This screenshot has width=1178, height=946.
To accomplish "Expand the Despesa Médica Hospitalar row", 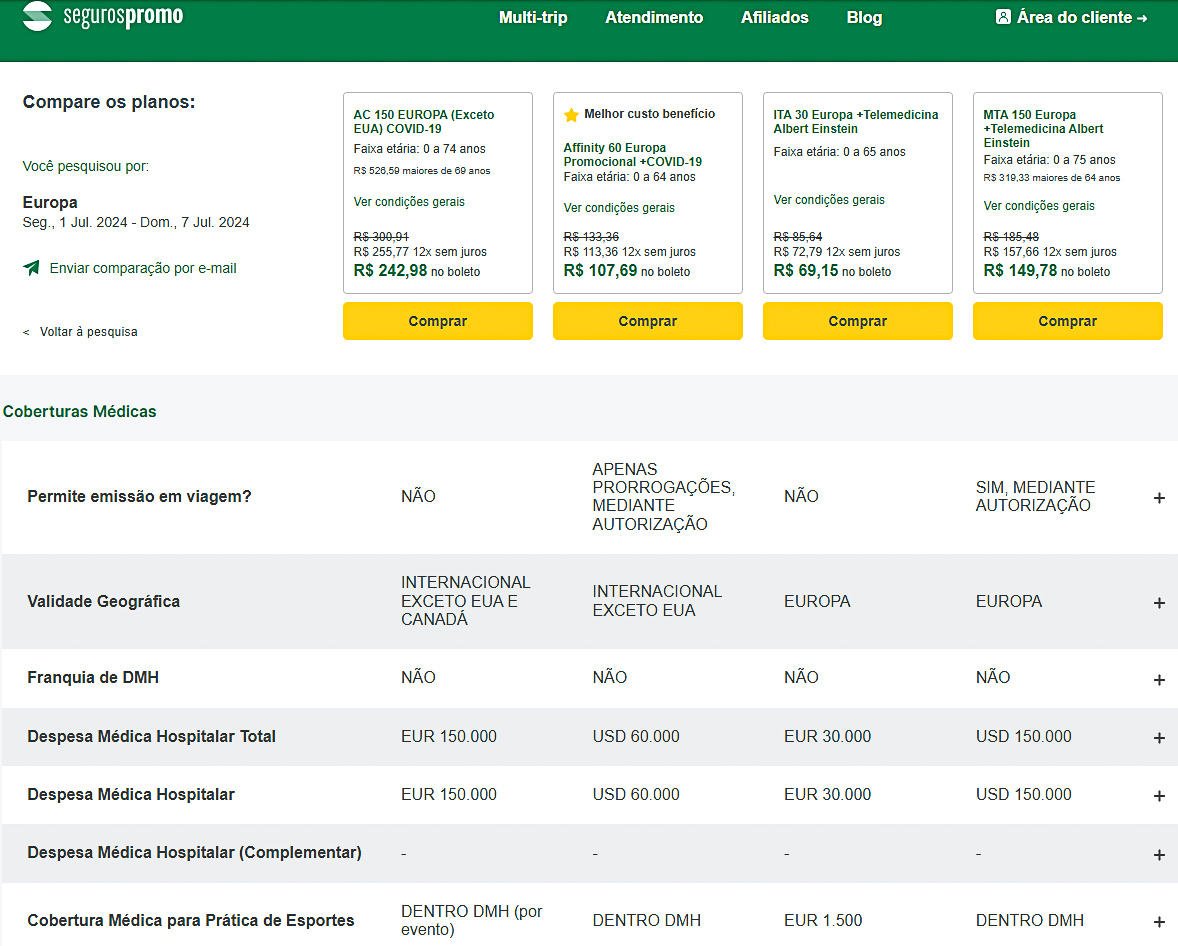I will (1159, 796).
